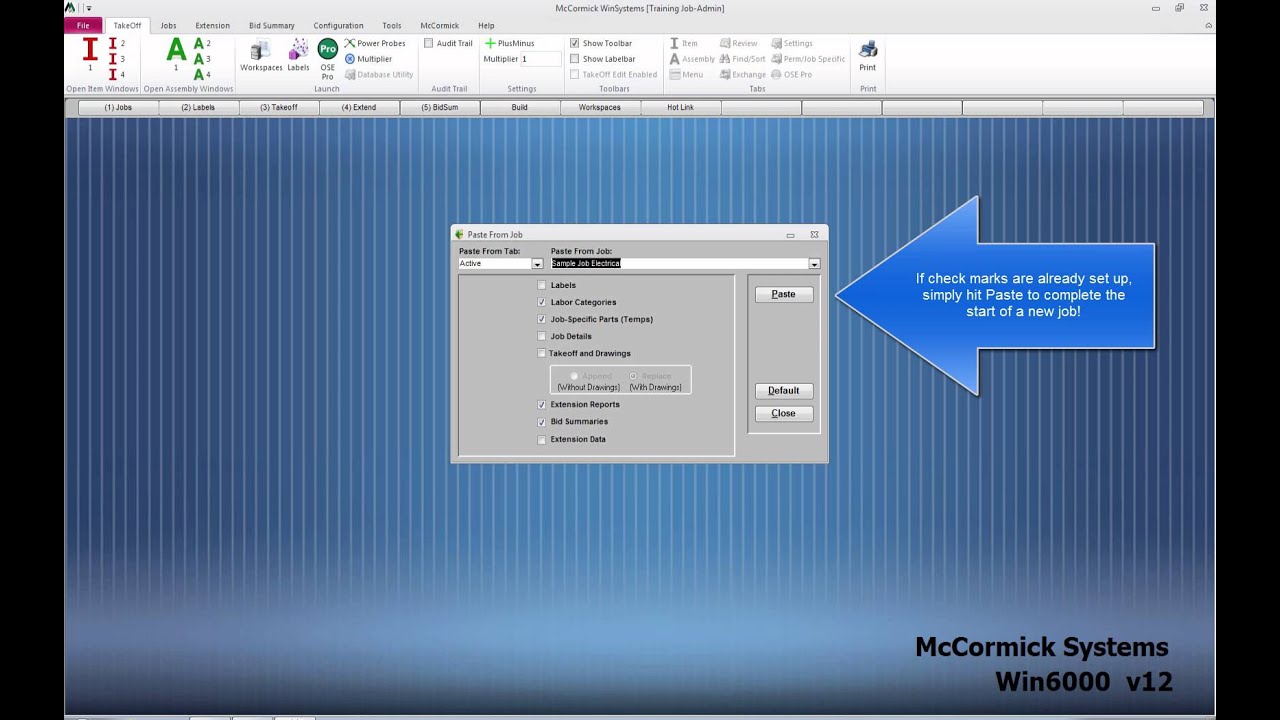Uncheck Extension Reports checkbox
This screenshot has width=1280, height=720.
[542, 404]
